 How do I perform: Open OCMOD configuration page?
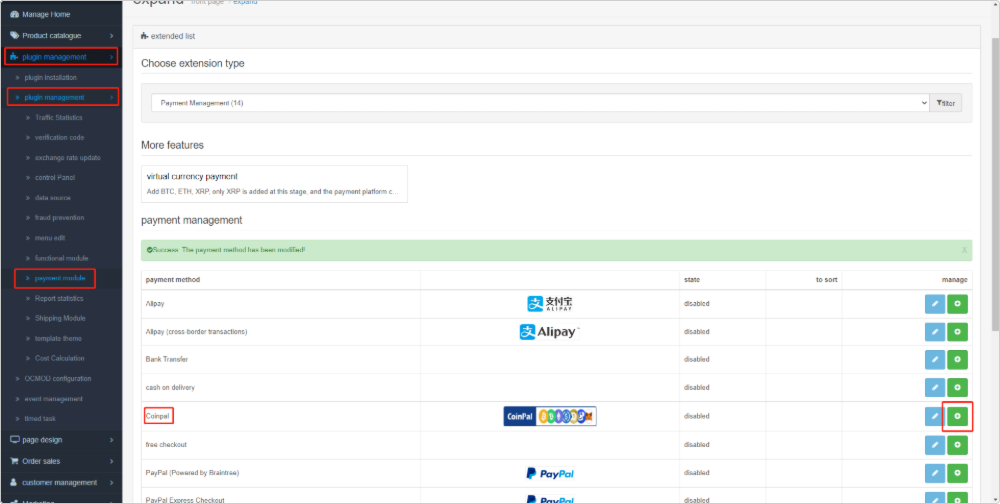(x=57, y=378)
